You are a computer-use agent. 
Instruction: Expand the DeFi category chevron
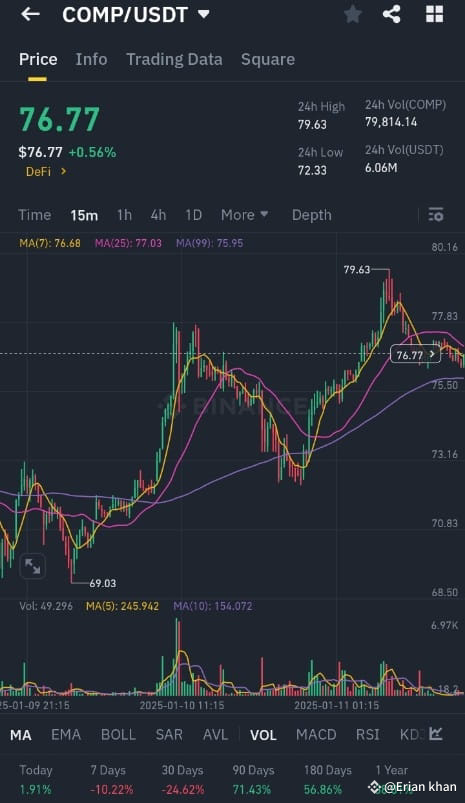tap(64, 171)
